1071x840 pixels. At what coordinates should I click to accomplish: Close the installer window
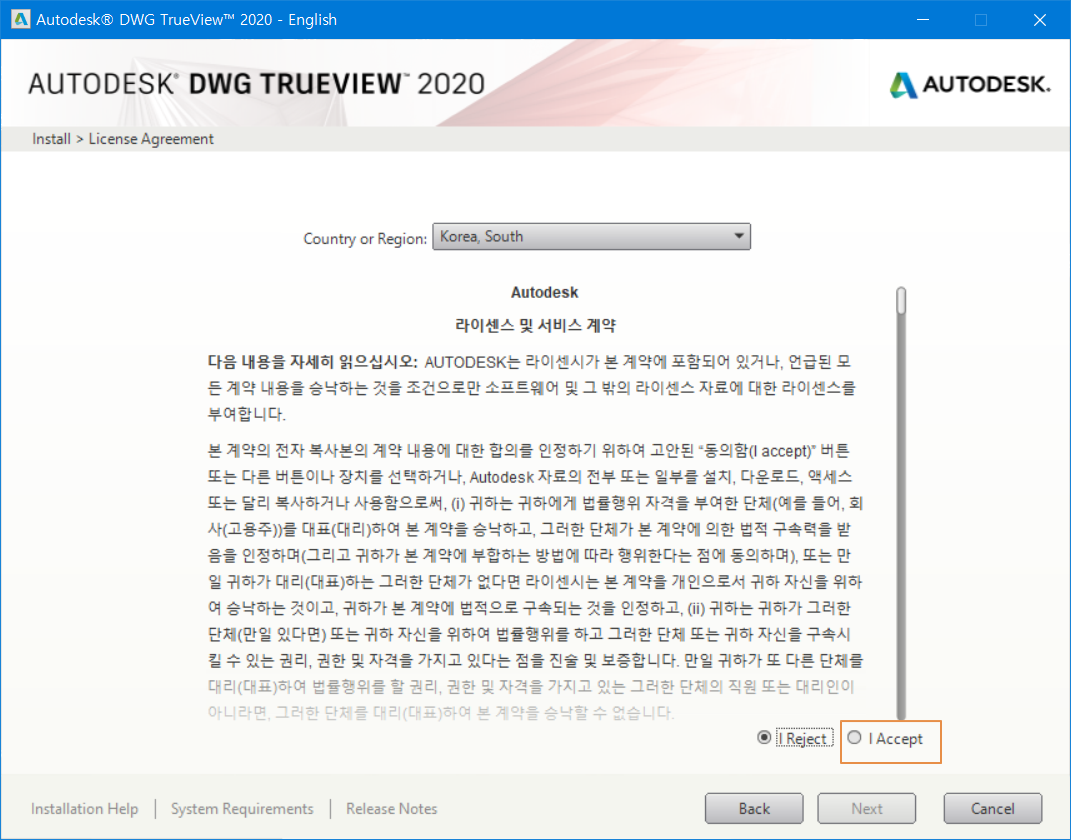1040,20
